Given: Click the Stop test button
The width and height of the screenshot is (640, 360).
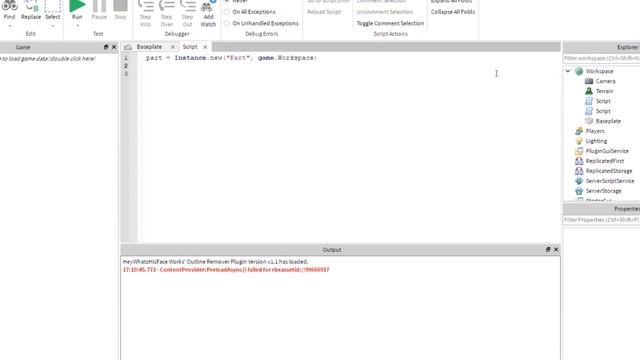Looking at the screenshot, I should tap(120, 10).
